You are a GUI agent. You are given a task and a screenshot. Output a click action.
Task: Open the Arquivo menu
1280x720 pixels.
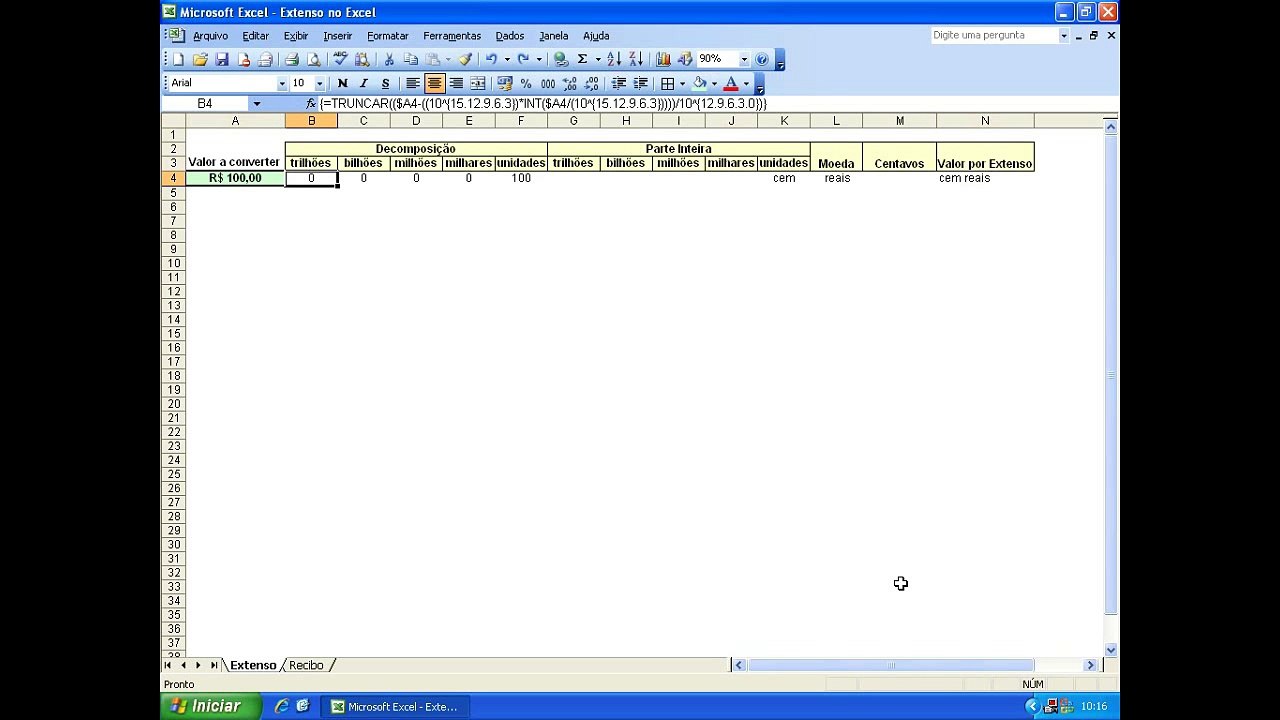tap(210, 35)
